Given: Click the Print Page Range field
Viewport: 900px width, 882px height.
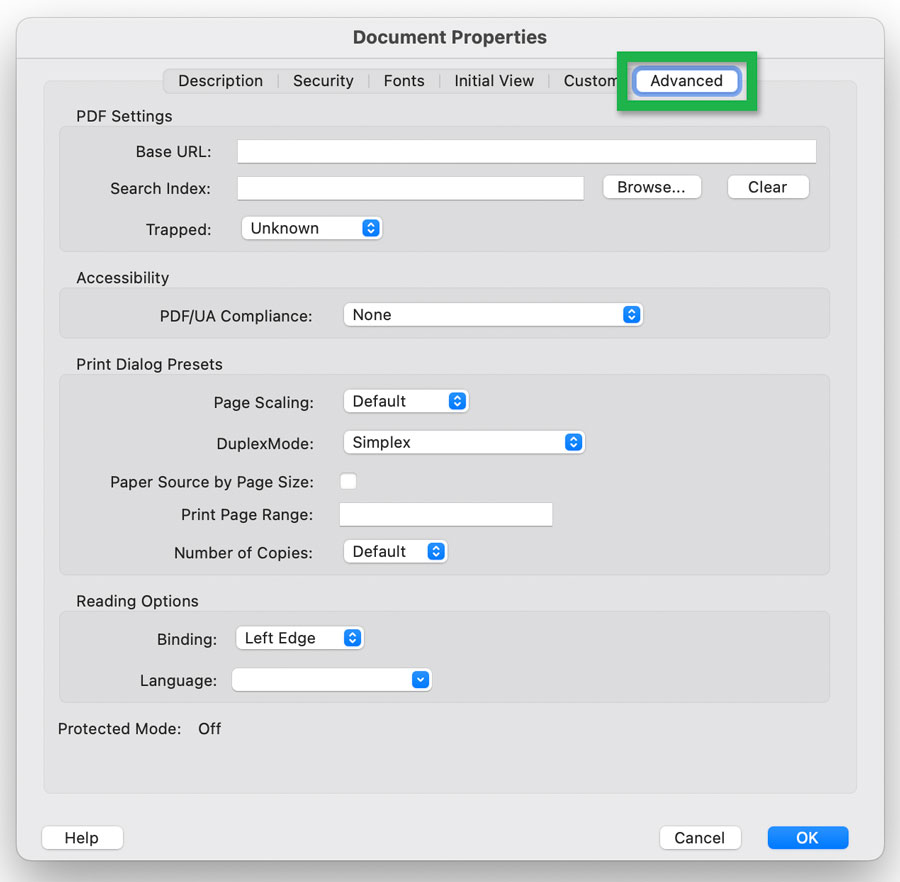Looking at the screenshot, I should click(445, 514).
